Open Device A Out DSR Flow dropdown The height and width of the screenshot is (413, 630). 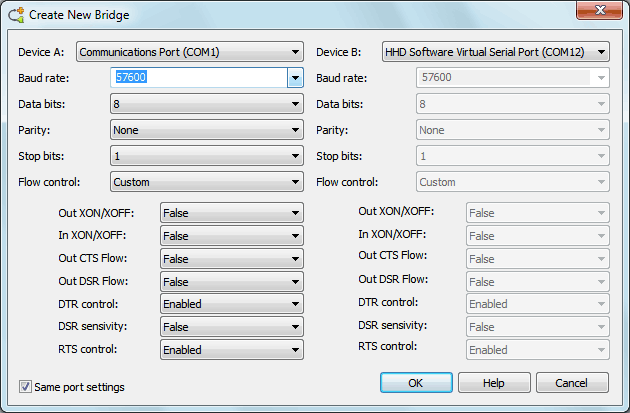tap(232, 282)
